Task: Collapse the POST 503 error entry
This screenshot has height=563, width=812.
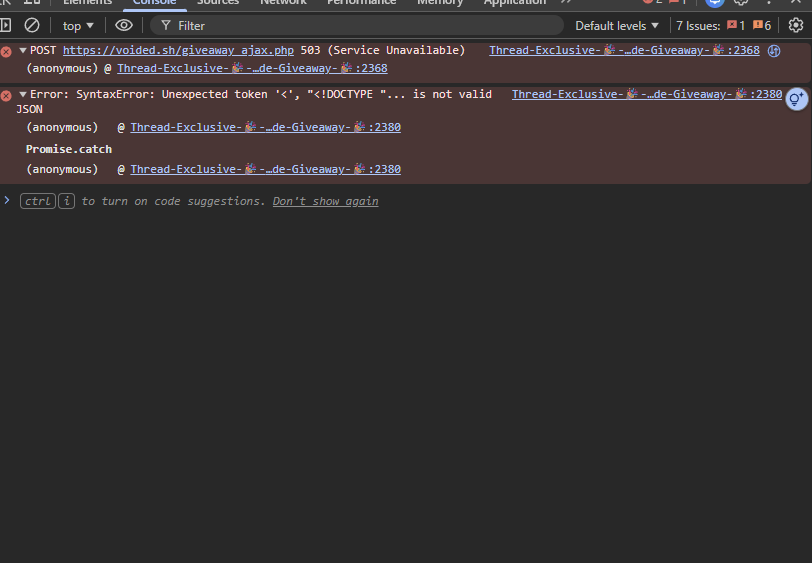Action: tap(23, 50)
